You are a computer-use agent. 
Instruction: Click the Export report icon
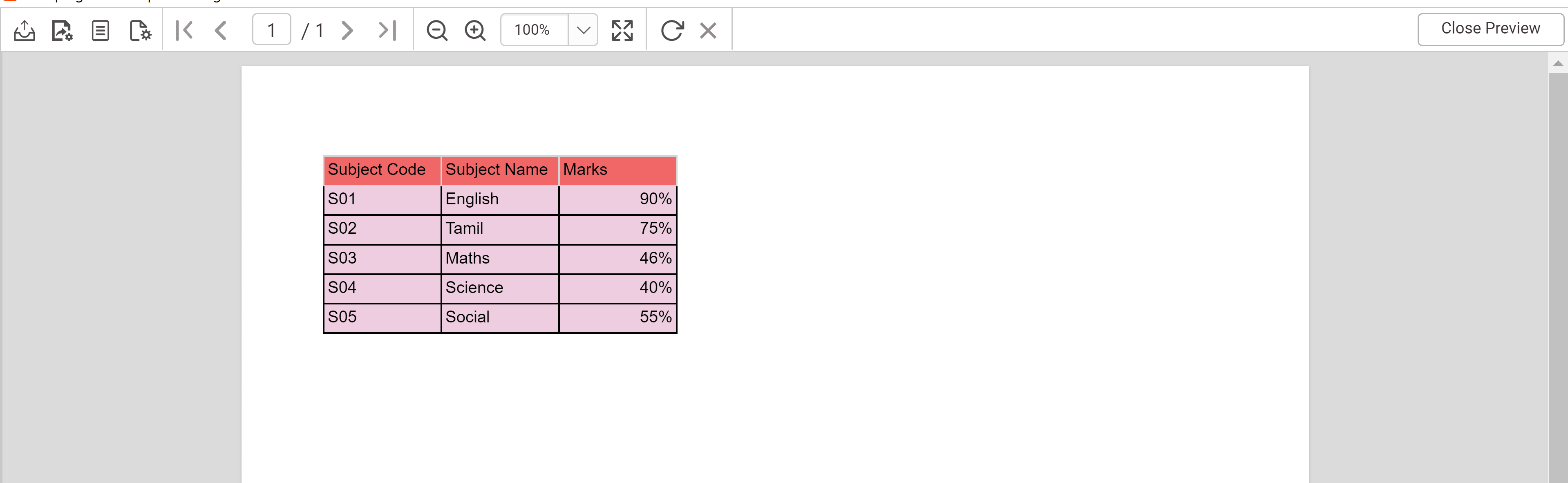pos(25,30)
